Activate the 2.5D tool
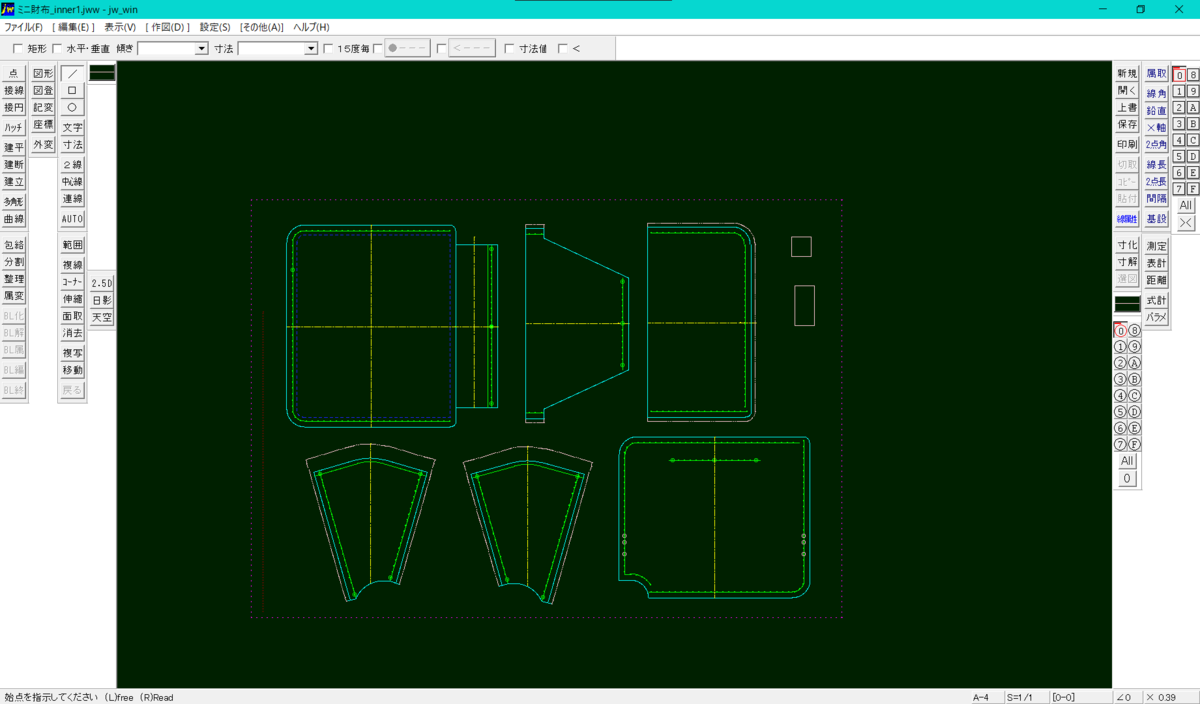Screen dimensions: 1200x704 click(102, 283)
